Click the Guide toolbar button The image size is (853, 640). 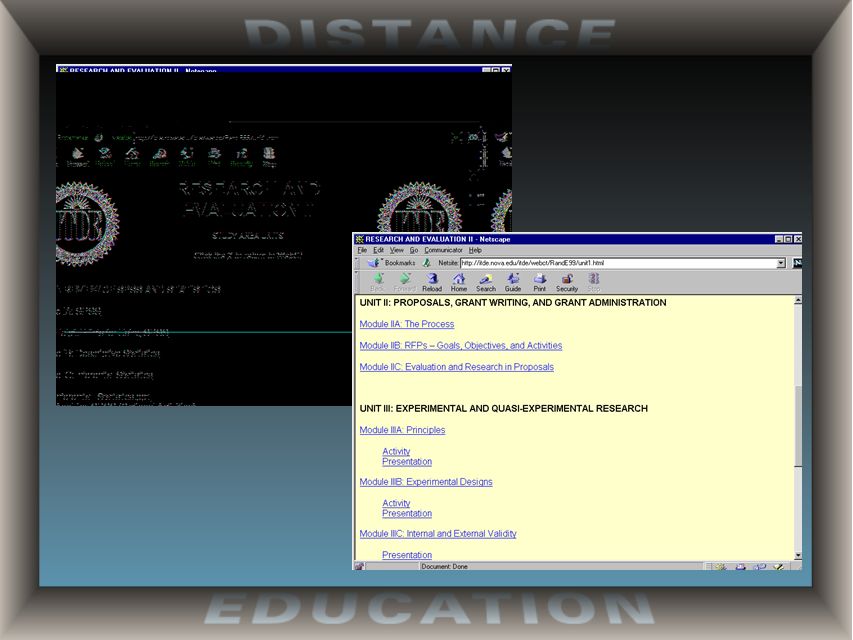(512, 282)
